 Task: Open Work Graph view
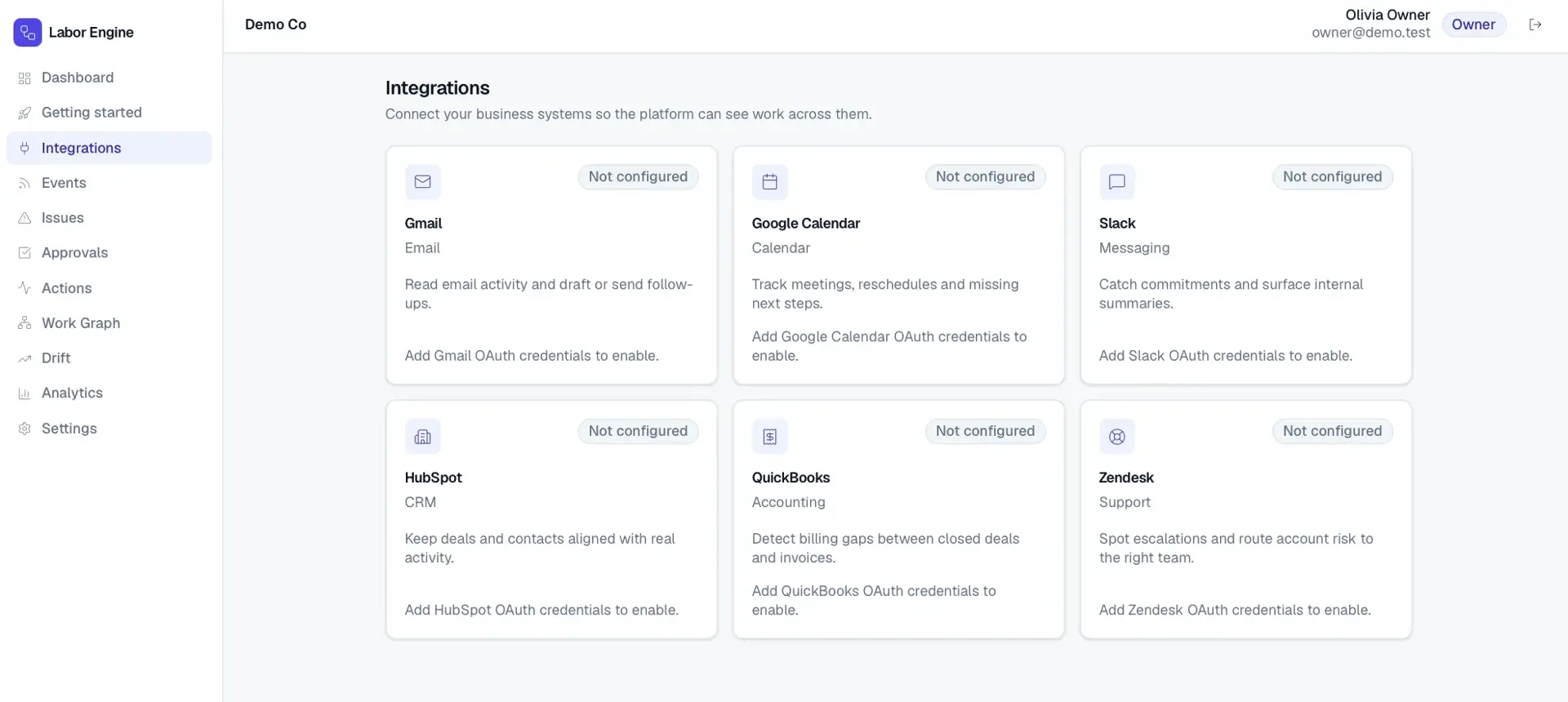(x=109, y=323)
